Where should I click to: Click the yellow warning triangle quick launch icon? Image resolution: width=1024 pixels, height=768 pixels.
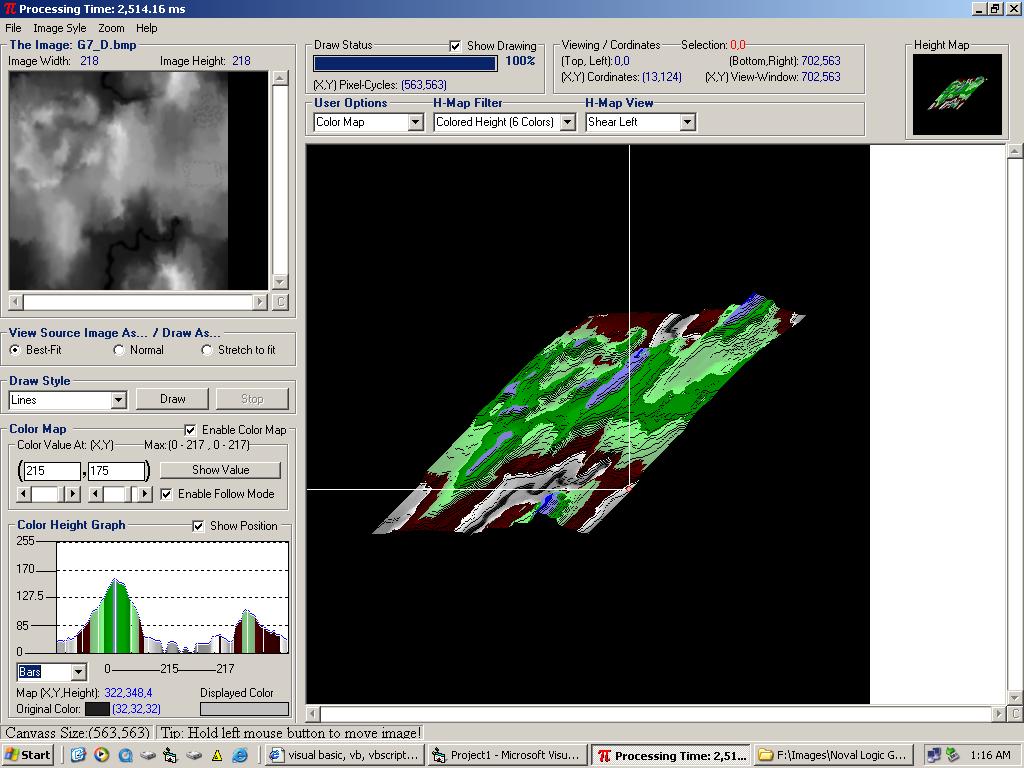[216, 756]
